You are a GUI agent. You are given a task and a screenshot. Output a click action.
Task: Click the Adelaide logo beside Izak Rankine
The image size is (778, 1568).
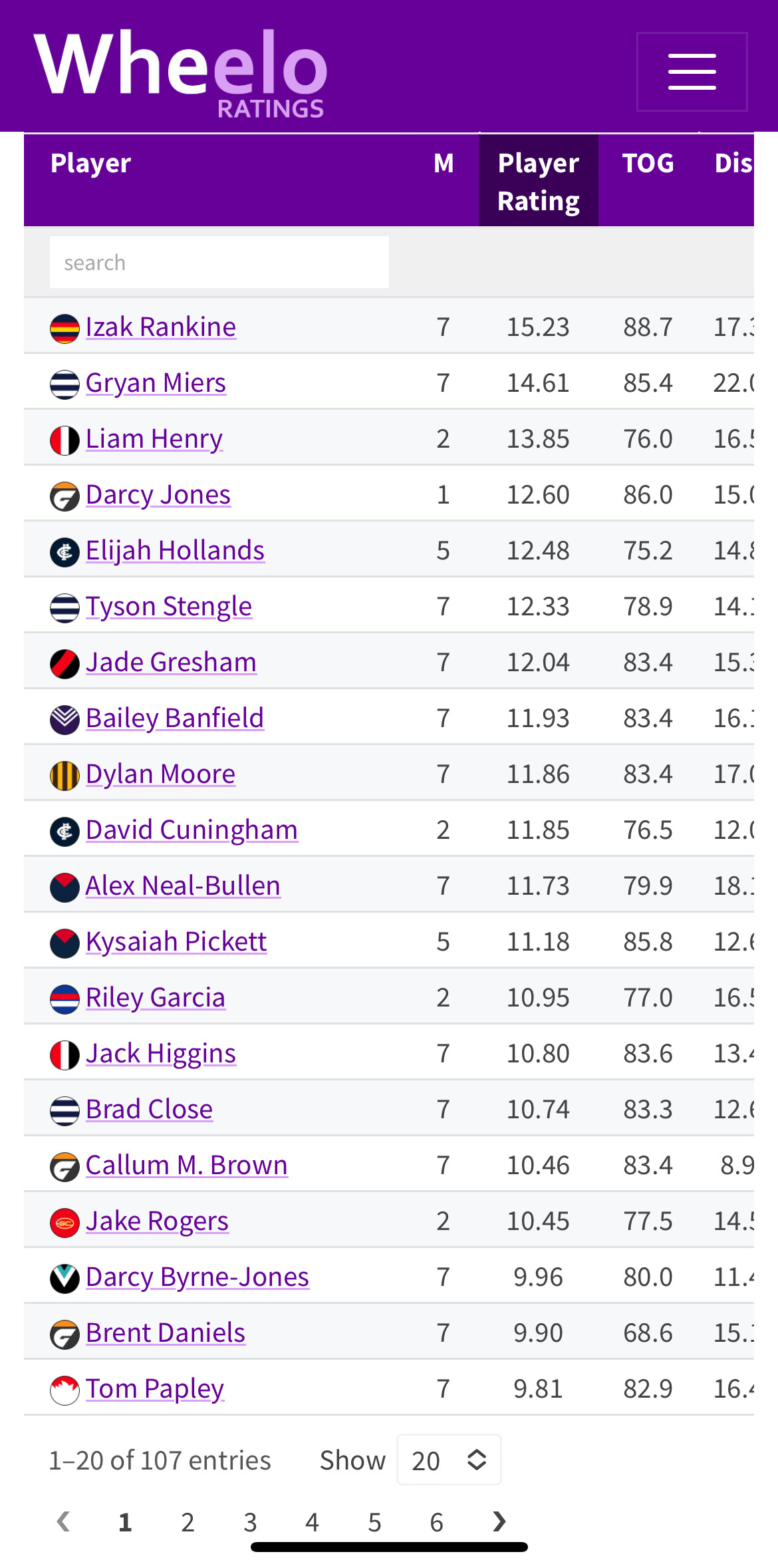tap(65, 329)
